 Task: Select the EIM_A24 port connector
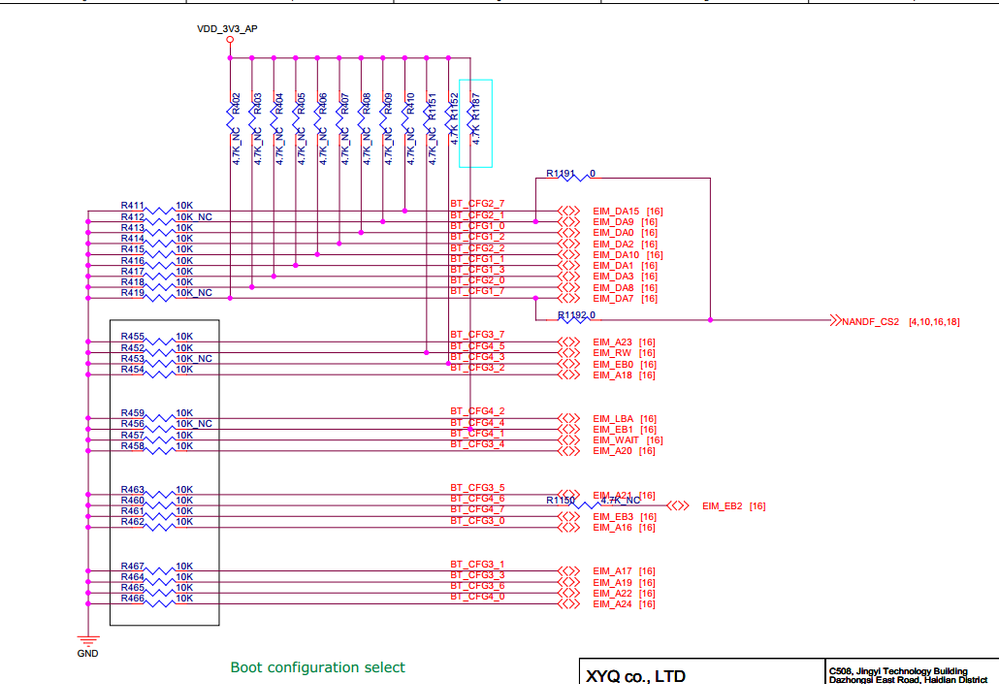point(569,604)
